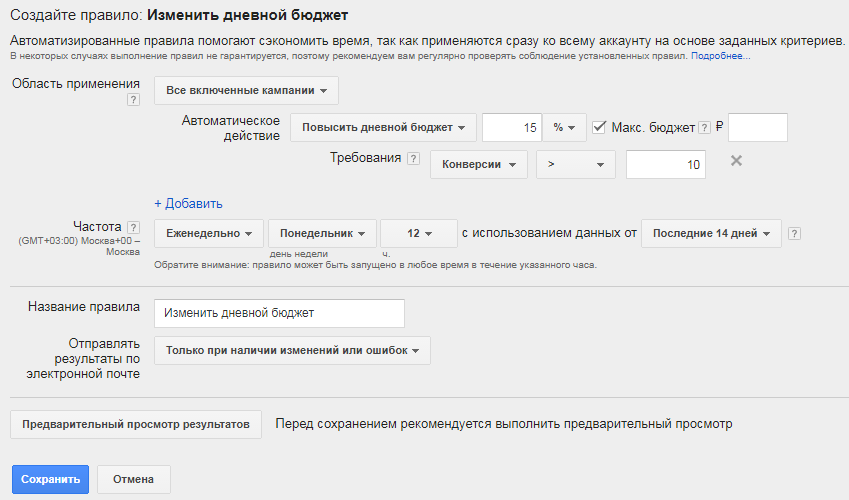Open Все включенные кампании dropdown
This screenshot has height=500, width=849.
coord(246,91)
